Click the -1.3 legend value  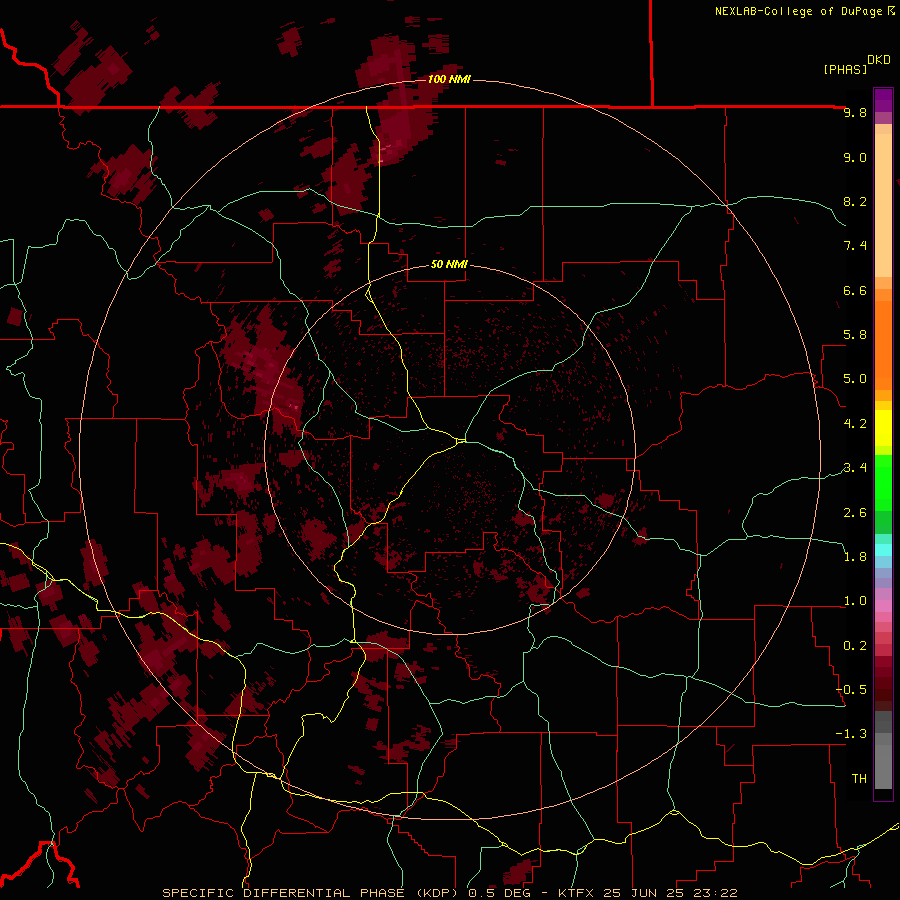pos(851,734)
